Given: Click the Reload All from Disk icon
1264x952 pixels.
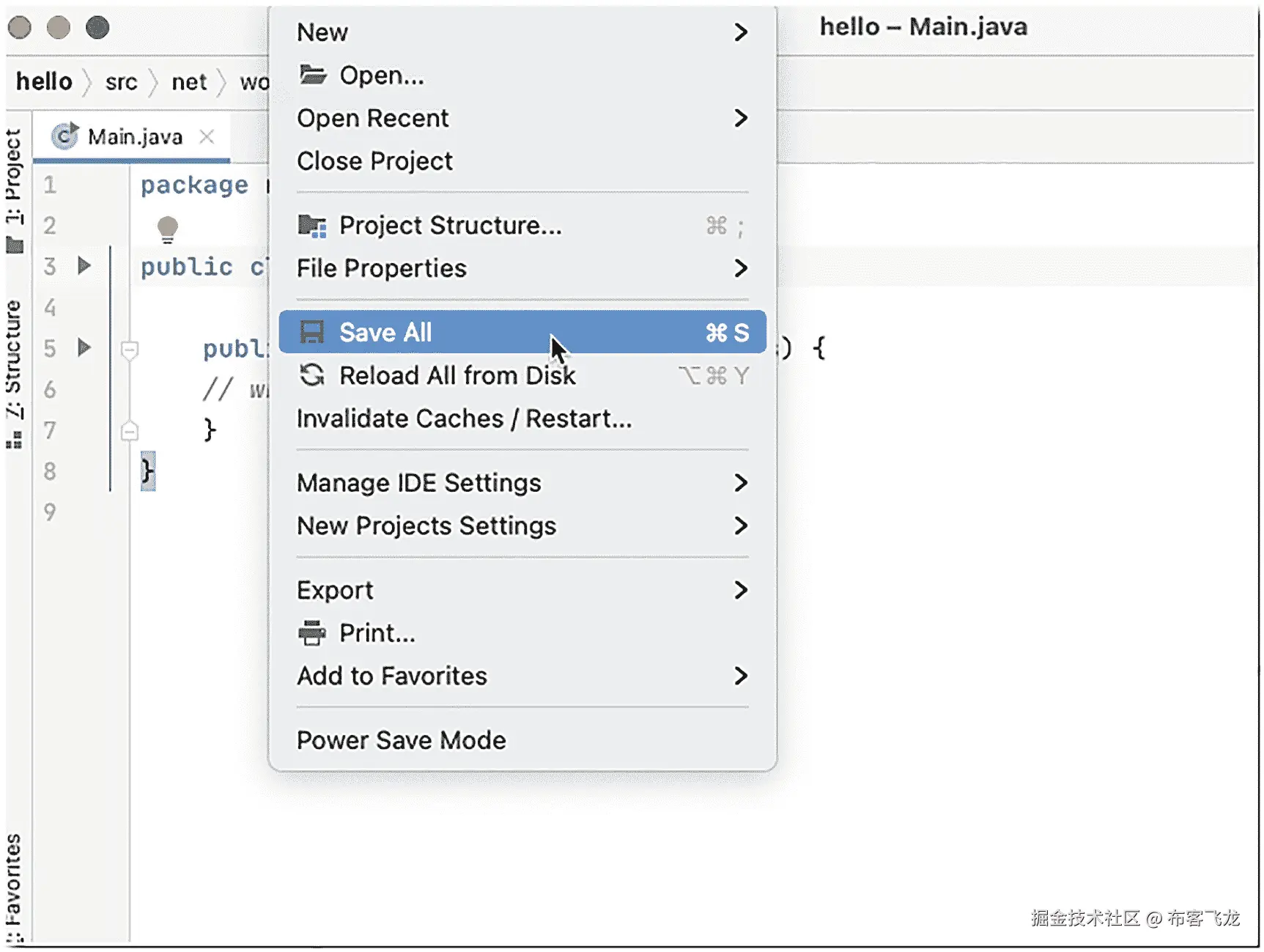Looking at the screenshot, I should coord(312,375).
